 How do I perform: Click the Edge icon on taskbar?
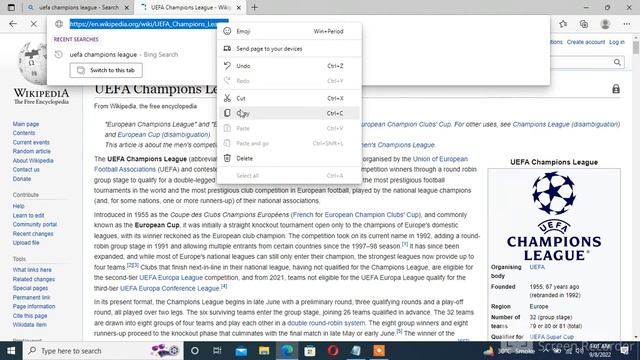click(x=287, y=351)
